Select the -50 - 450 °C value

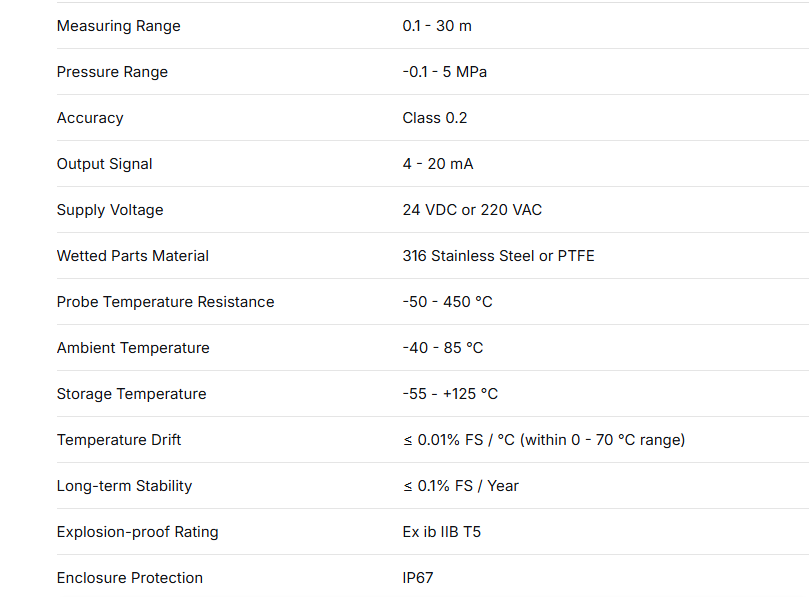[x=447, y=302]
